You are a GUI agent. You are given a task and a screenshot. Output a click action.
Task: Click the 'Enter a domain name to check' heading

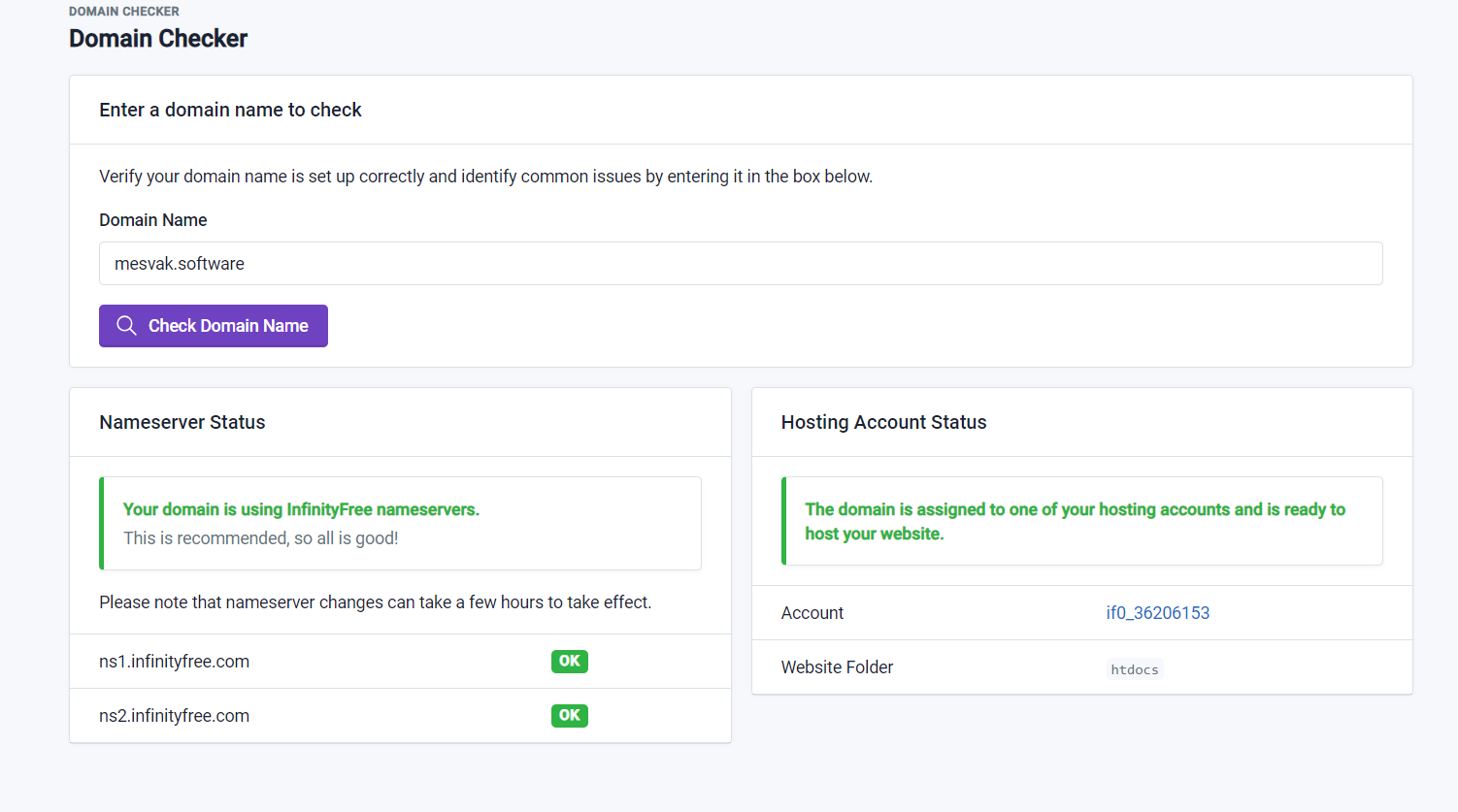230,110
